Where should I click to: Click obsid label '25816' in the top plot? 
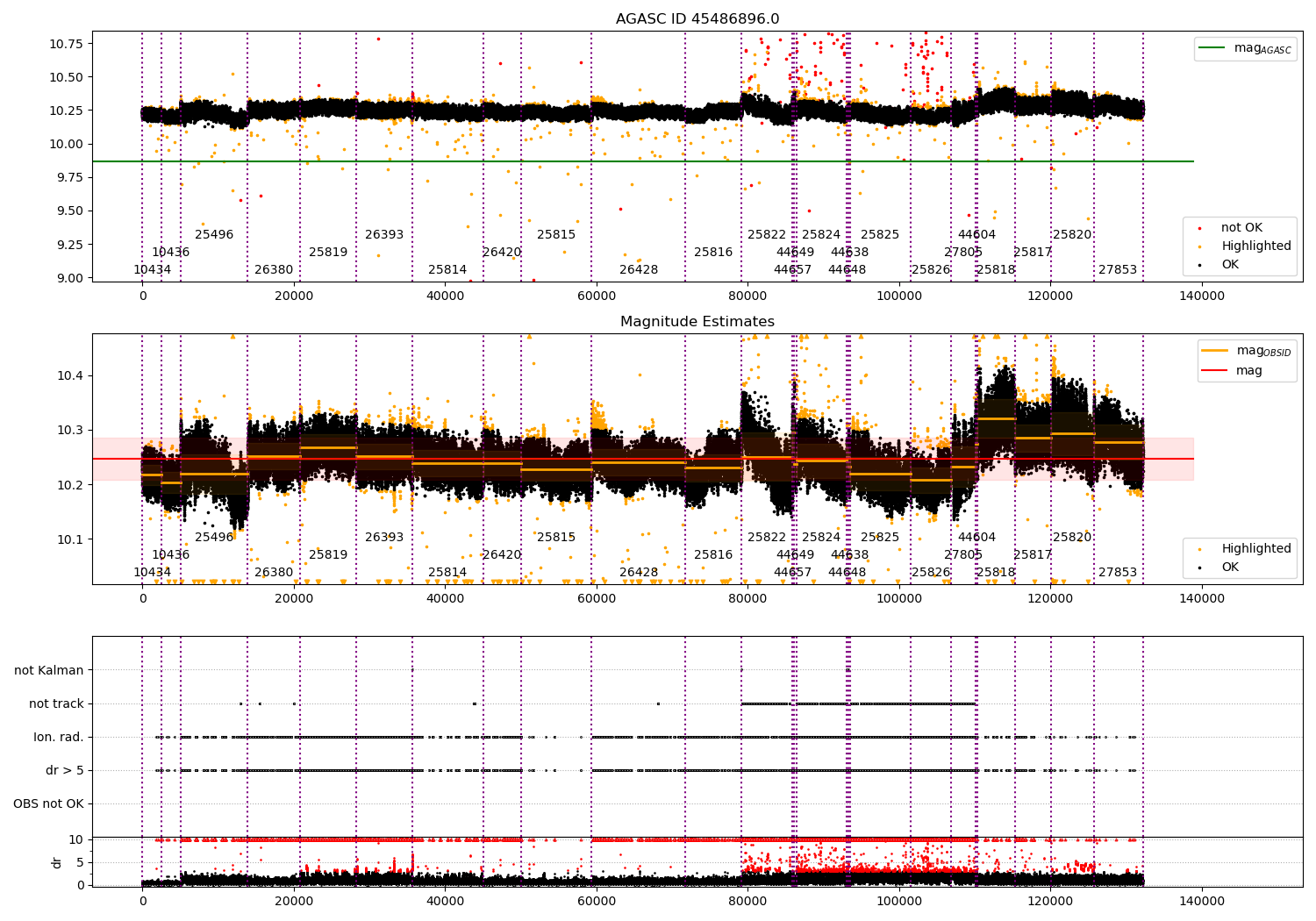(713, 252)
